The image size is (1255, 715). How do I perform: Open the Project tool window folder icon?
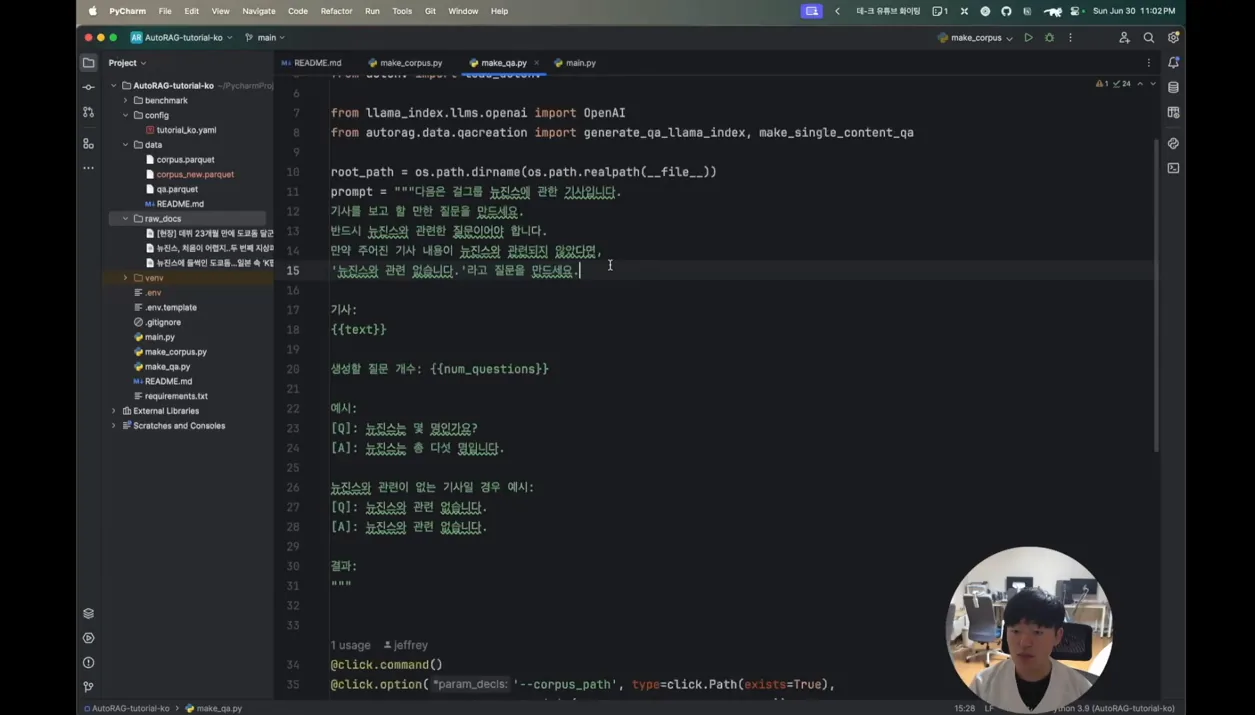(88, 63)
